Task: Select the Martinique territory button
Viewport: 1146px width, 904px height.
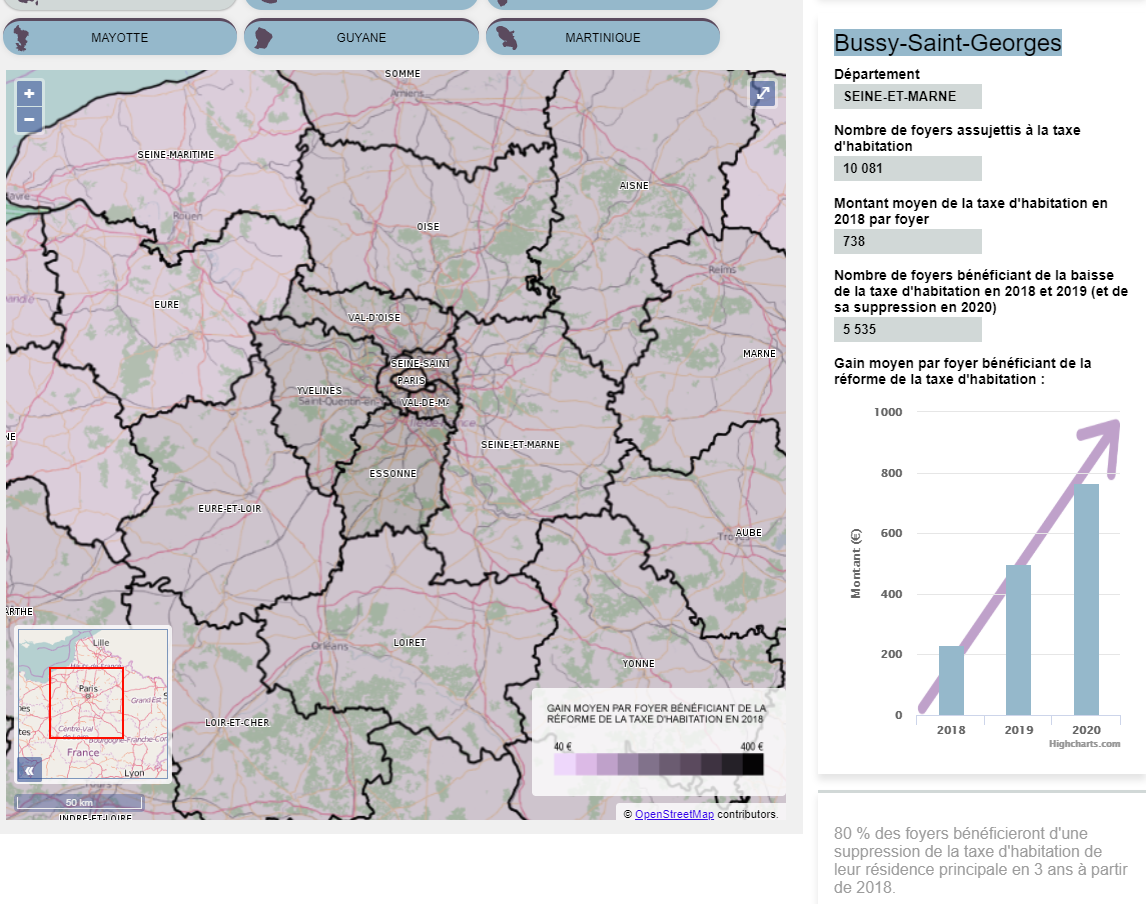Action: tap(603, 38)
